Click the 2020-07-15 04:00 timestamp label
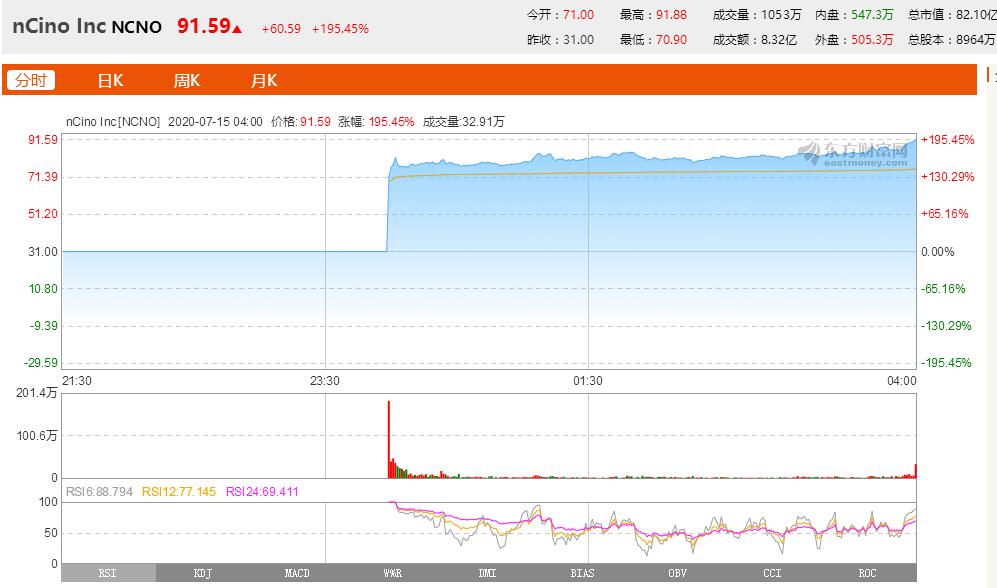Image resolution: width=997 pixels, height=588 pixels. (x=215, y=121)
